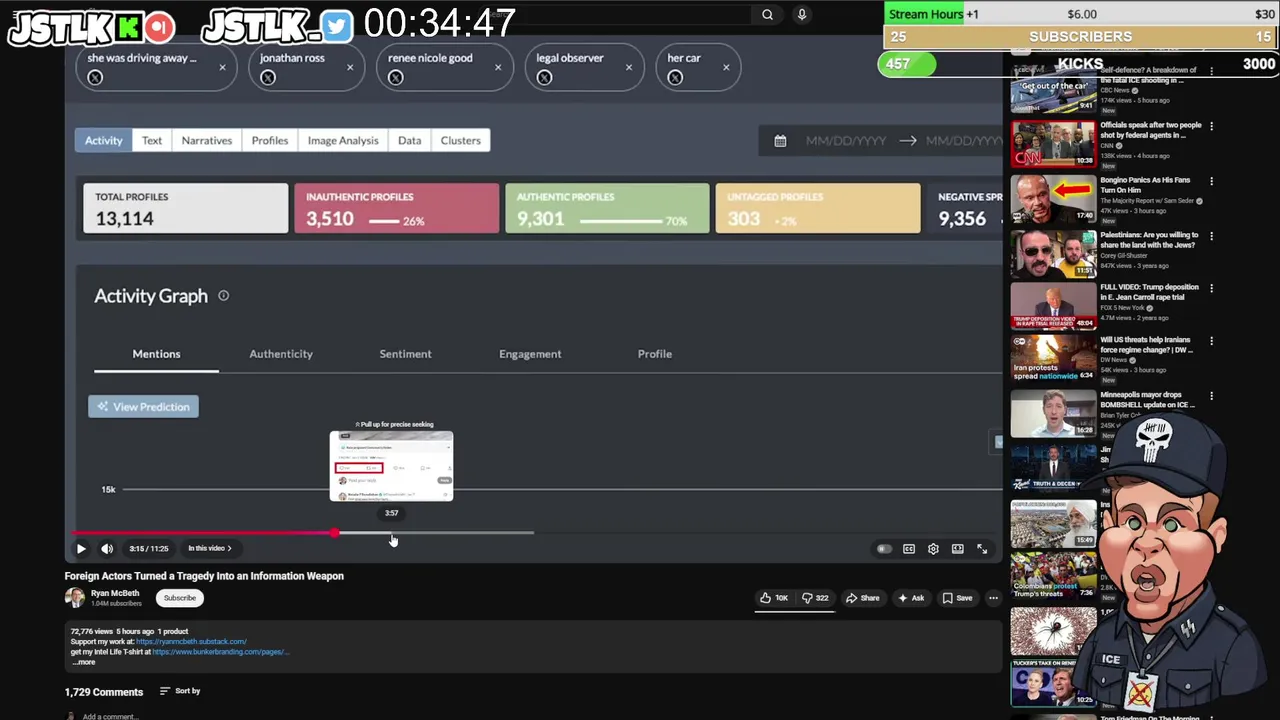
Task: Remove the 'legal observer' chip
Action: [x=629, y=68]
